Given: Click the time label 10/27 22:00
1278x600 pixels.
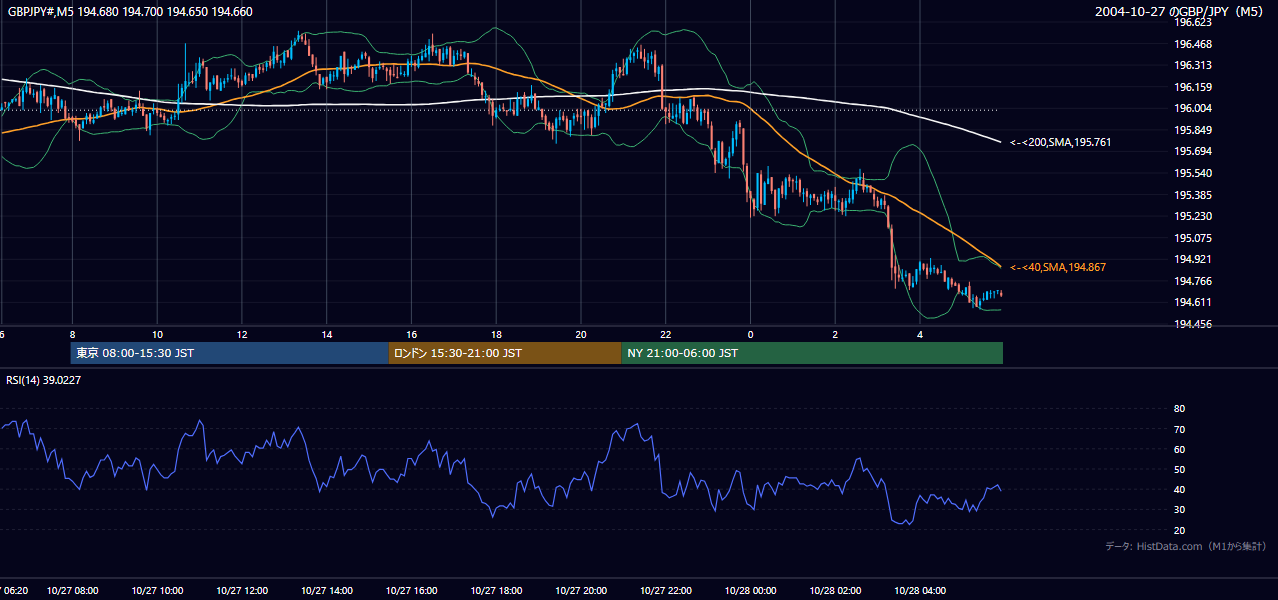Looking at the screenshot, I should (x=666, y=591).
